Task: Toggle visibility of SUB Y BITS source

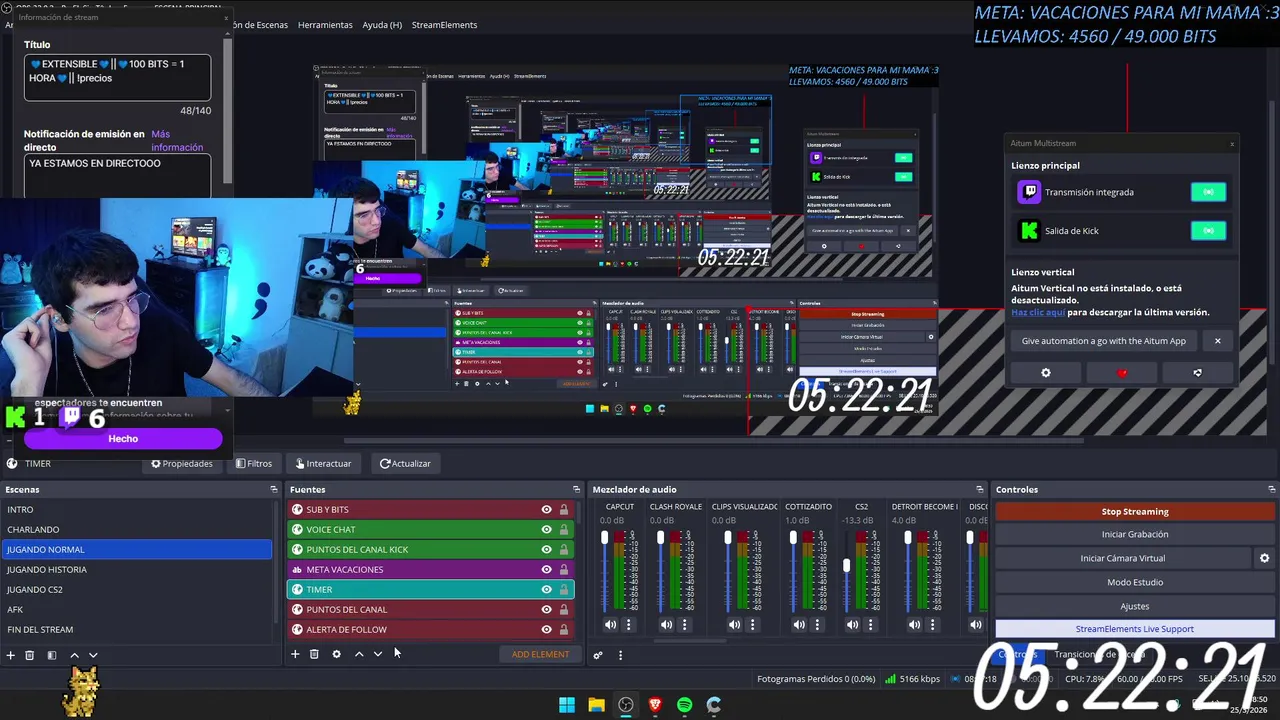Action: pyautogui.click(x=546, y=509)
